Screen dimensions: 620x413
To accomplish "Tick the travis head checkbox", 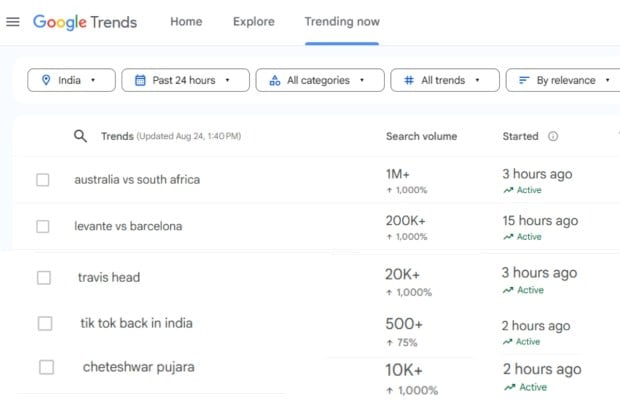I will pyautogui.click(x=44, y=278).
